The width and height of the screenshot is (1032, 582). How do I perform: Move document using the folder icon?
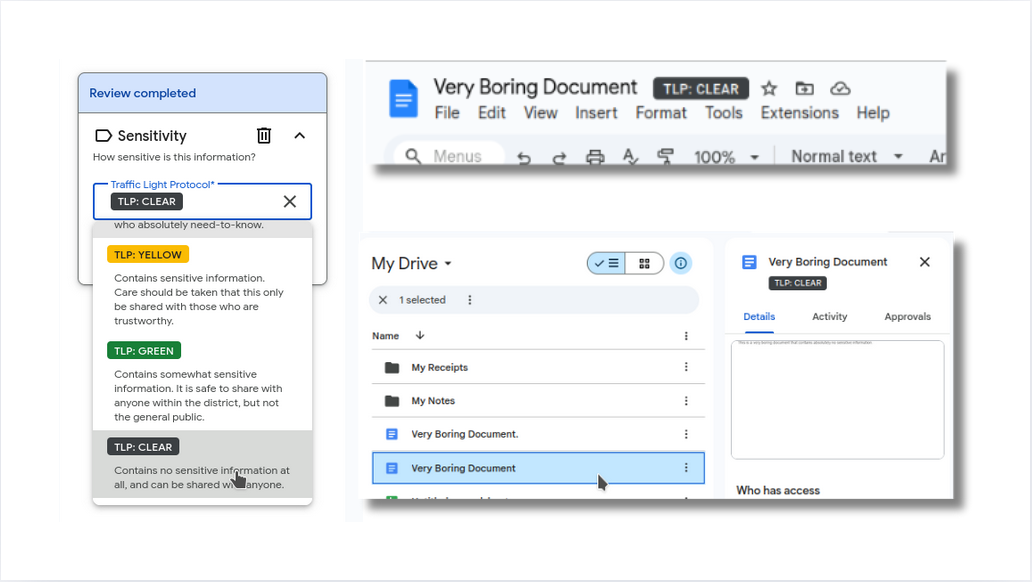click(x=804, y=88)
